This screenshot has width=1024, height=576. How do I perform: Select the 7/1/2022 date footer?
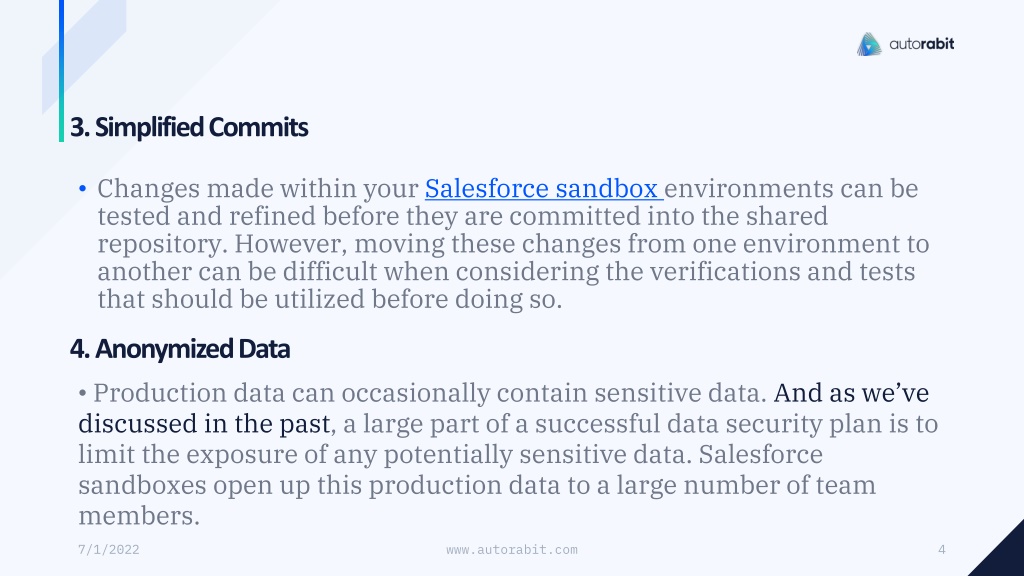pos(108,550)
